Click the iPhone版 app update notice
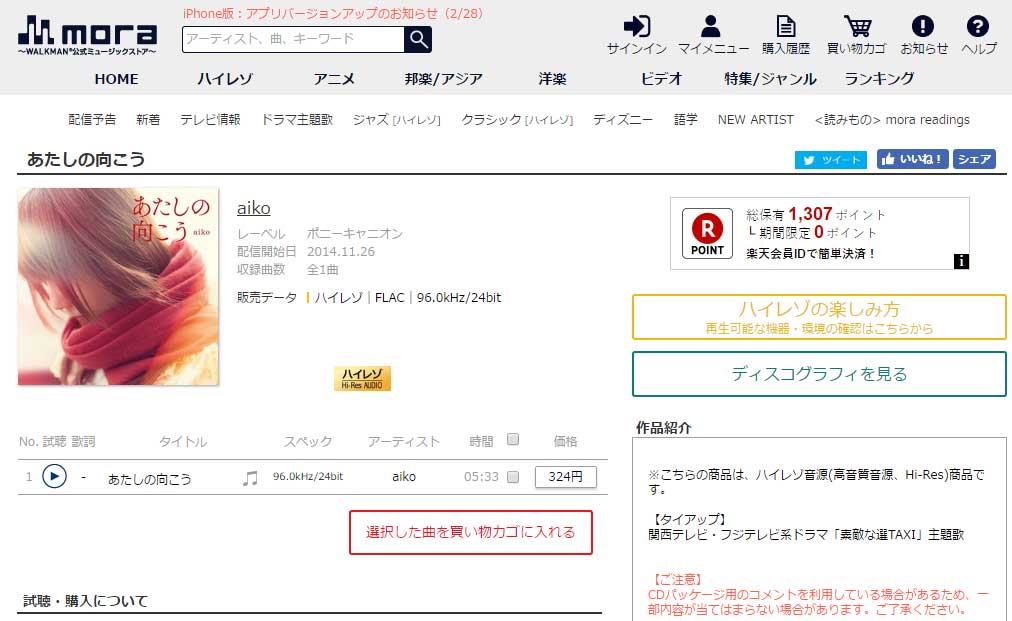The height and width of the screenshot is (621, 1012). tap(333, 14)
